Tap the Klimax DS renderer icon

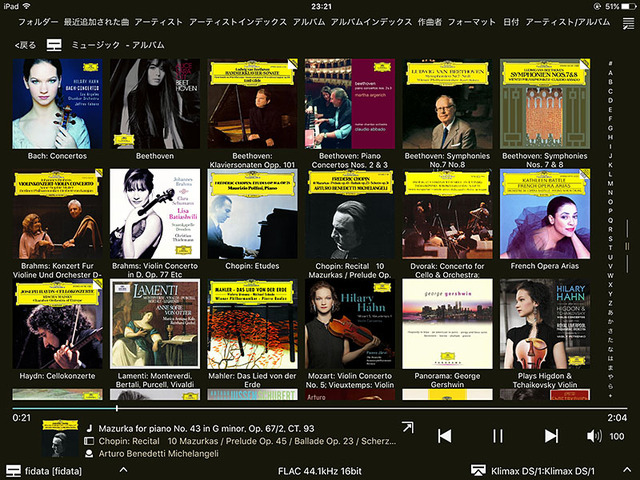(x=478, y=471)
